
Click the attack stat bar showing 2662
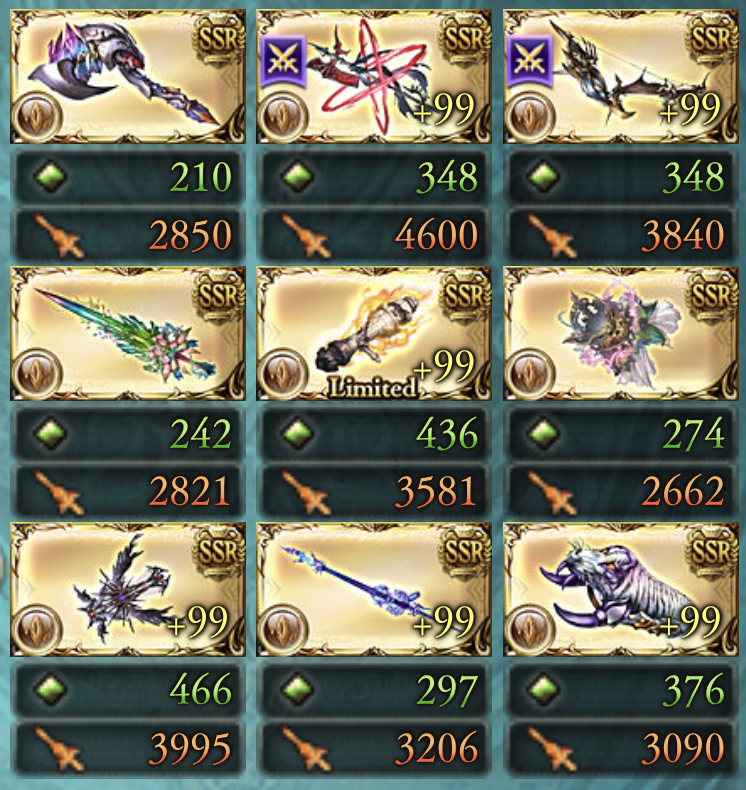point(621,492)
